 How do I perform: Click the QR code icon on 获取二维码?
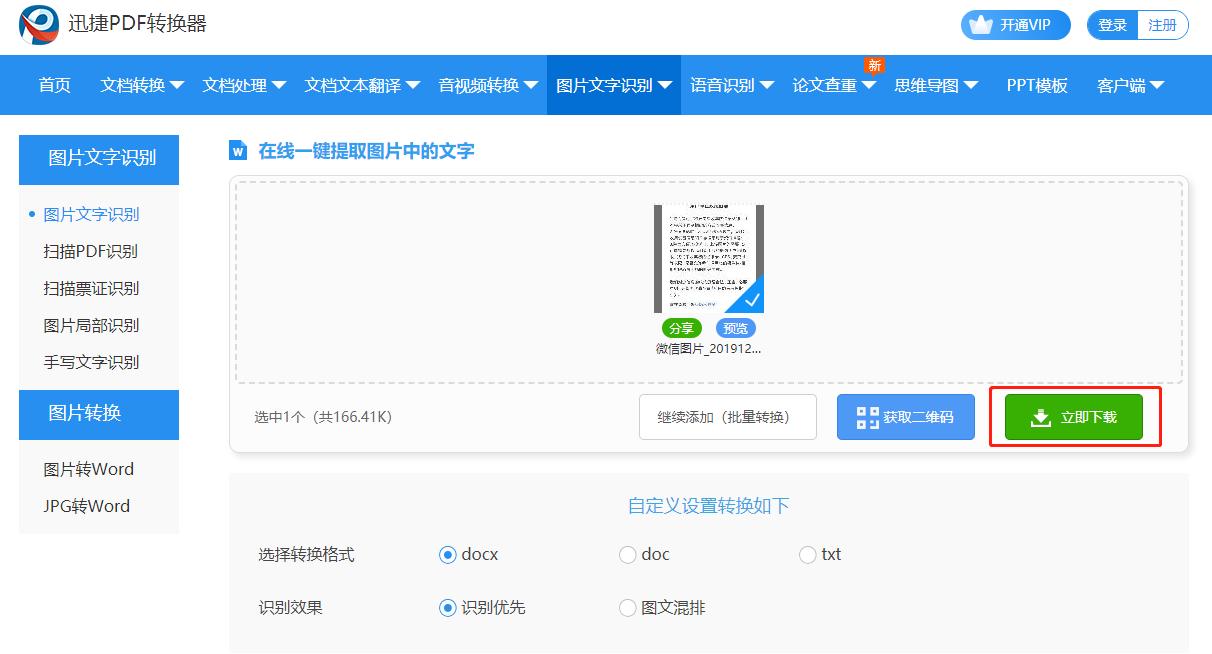[869, 417]
